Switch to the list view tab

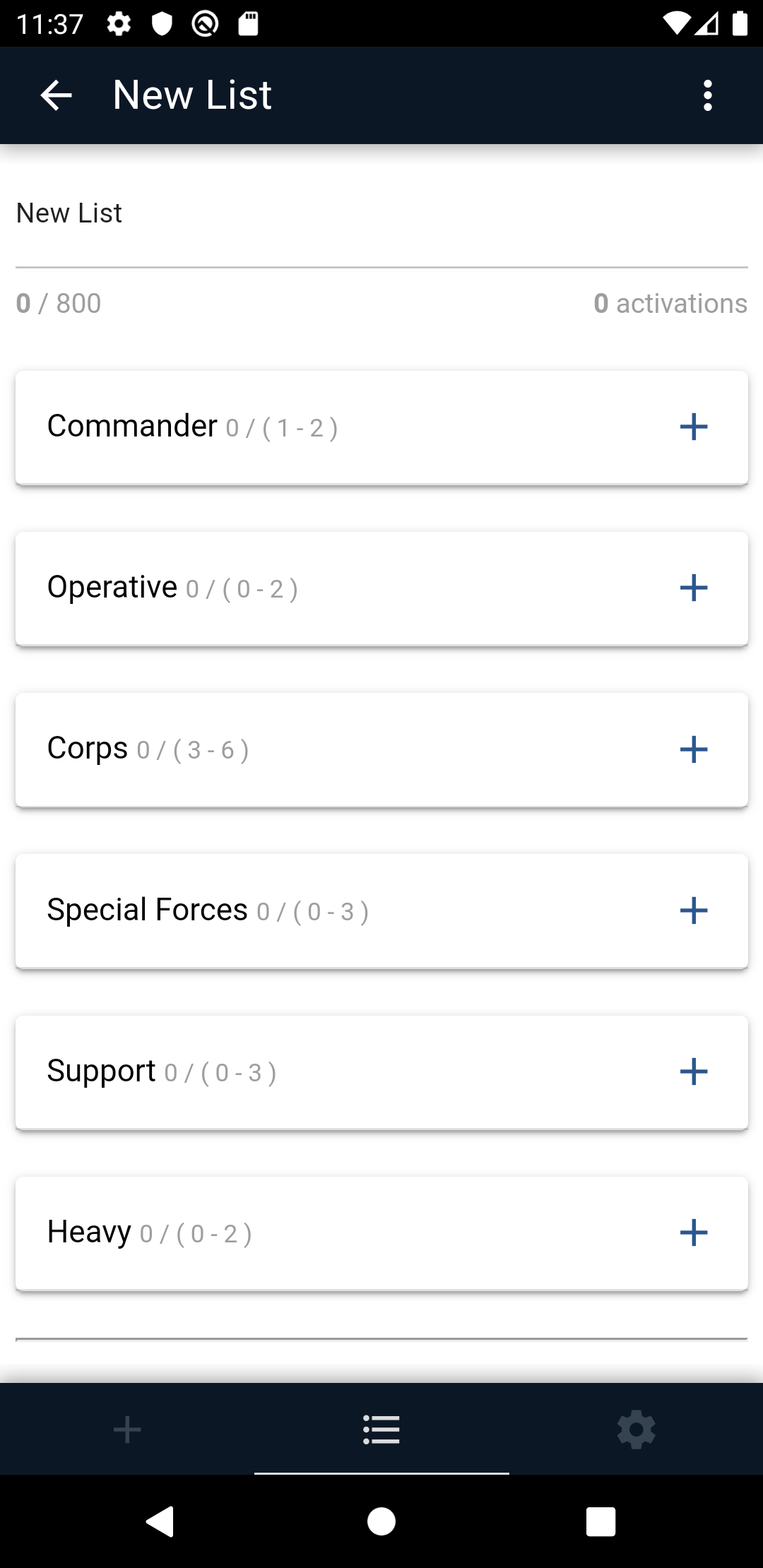(381, 1429)
